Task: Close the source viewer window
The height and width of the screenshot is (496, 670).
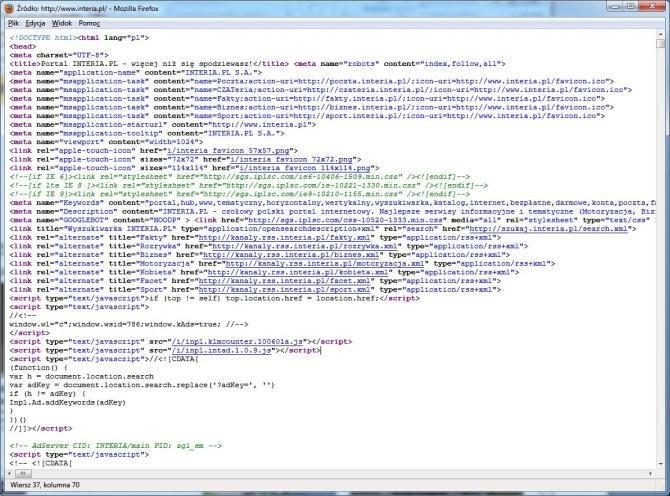Action: 652,6
